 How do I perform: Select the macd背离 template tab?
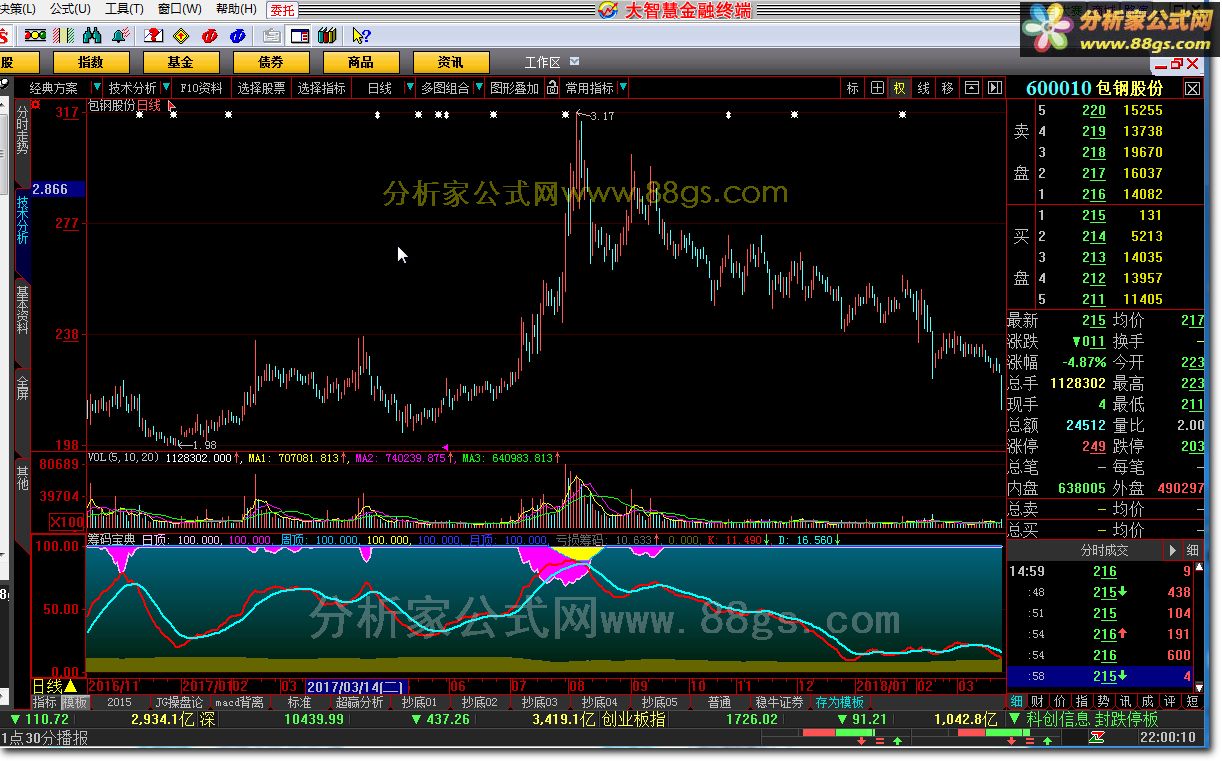(x=240, y=702)
